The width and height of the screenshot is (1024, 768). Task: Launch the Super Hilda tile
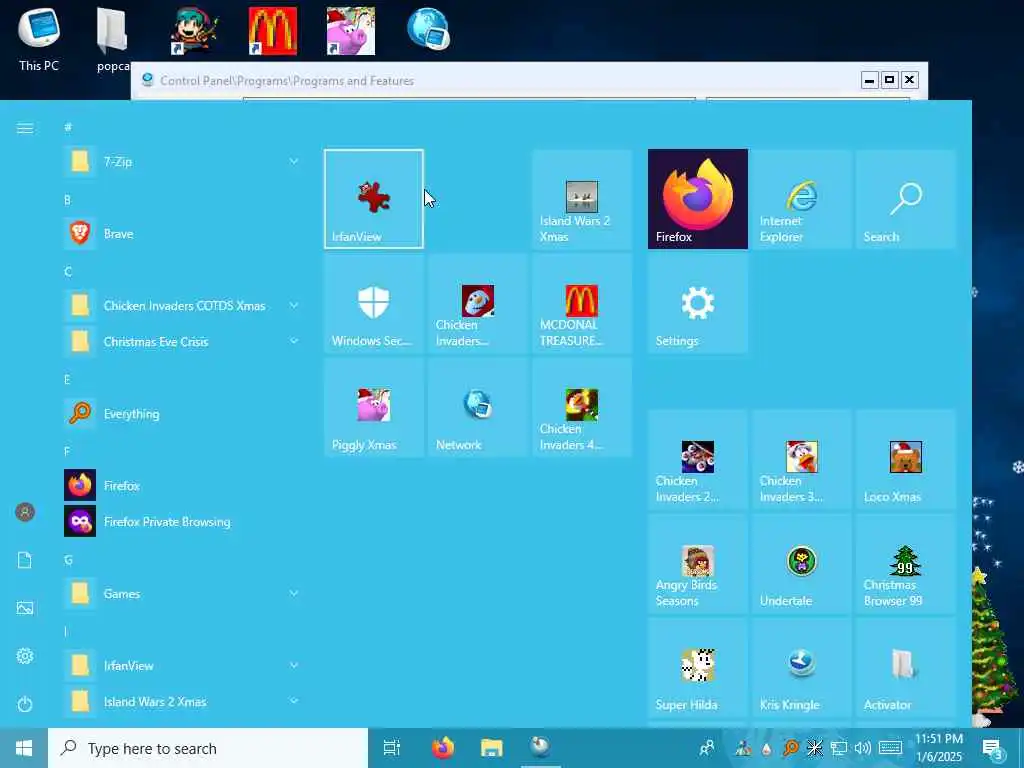pyautogui.click(x=697, y=667)
